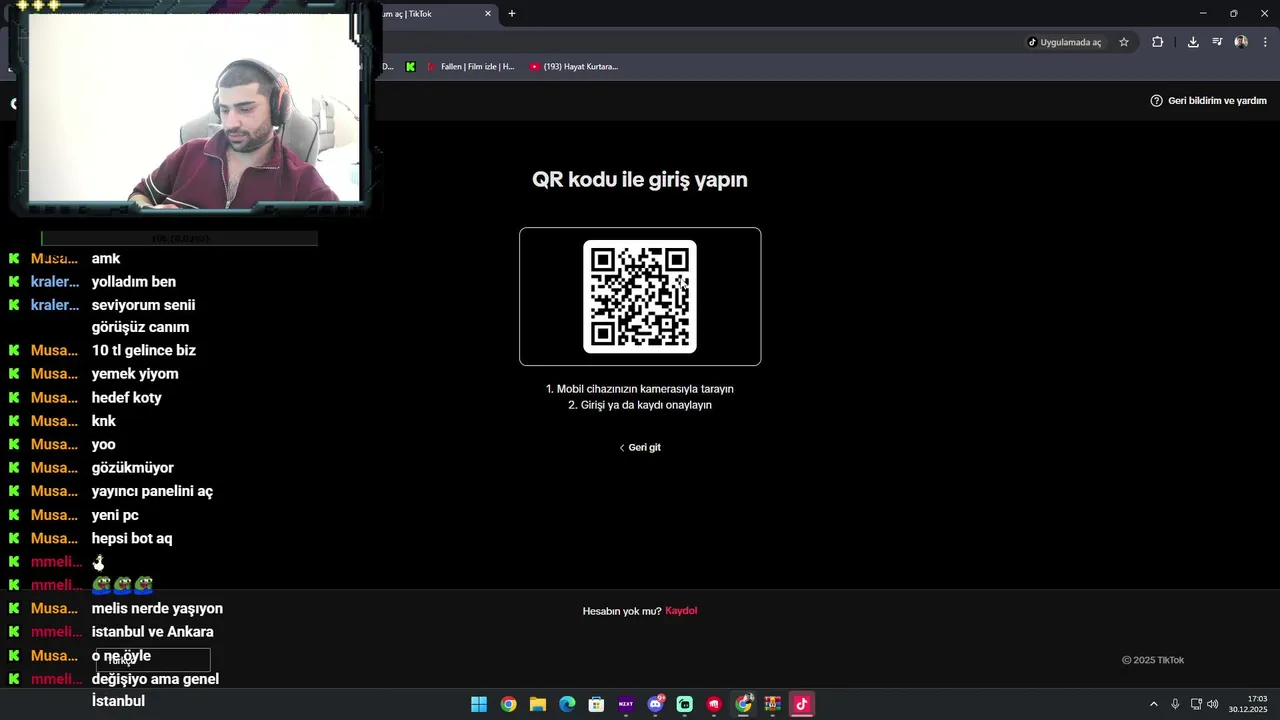Click chat message 'yemek yiyom'
Image resolution: width=1280 pixels, height=720 pixels.
135,374
